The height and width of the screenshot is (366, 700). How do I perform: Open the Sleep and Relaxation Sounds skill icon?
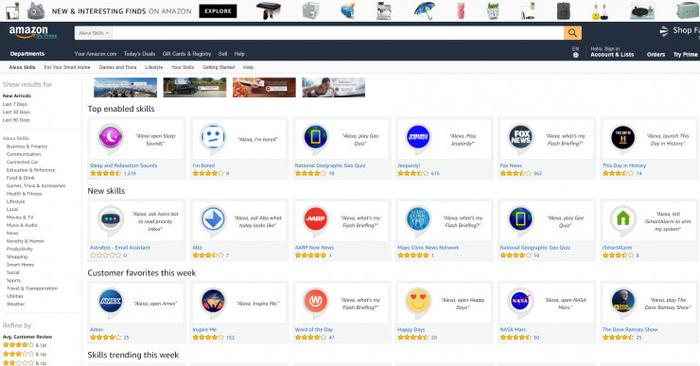tap(111, 137)
